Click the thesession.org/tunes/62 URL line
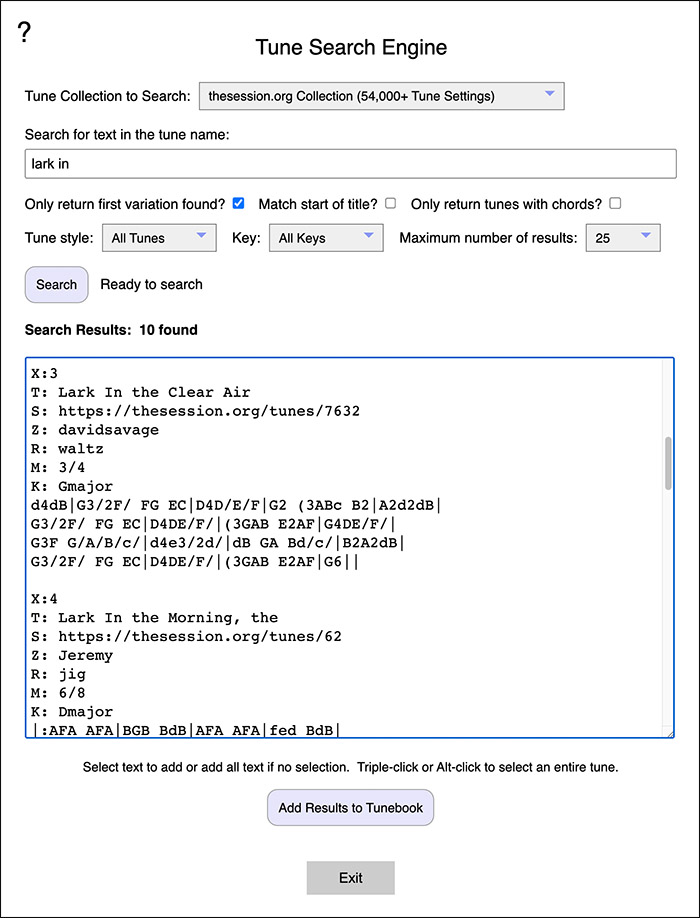This screenshot has height=918, width=700. [187, 636]
